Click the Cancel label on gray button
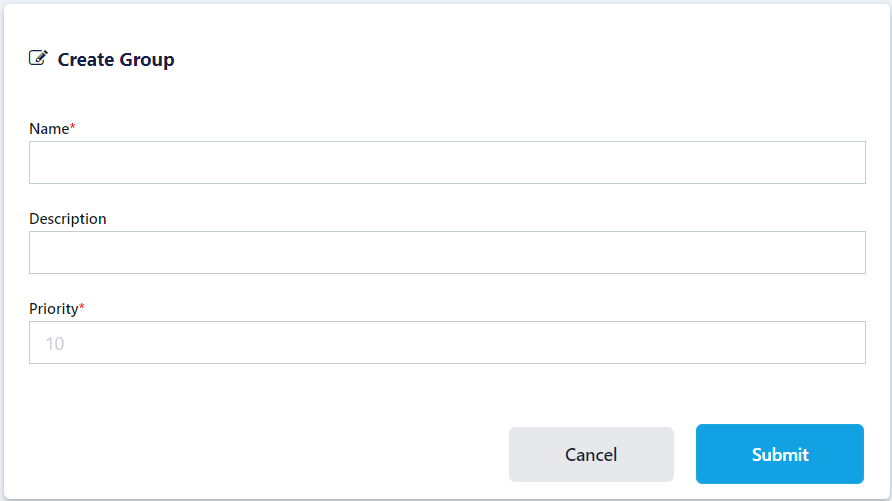Viewport: 892px width, 501px height. point(591,455)
